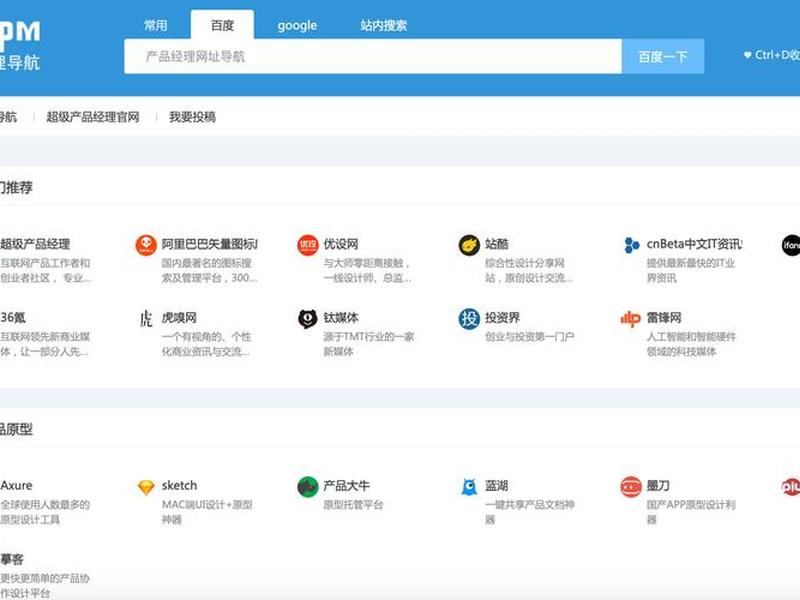Click the cnBeta blue dots logo
800x600 pixels.
(x=631, y=245)
